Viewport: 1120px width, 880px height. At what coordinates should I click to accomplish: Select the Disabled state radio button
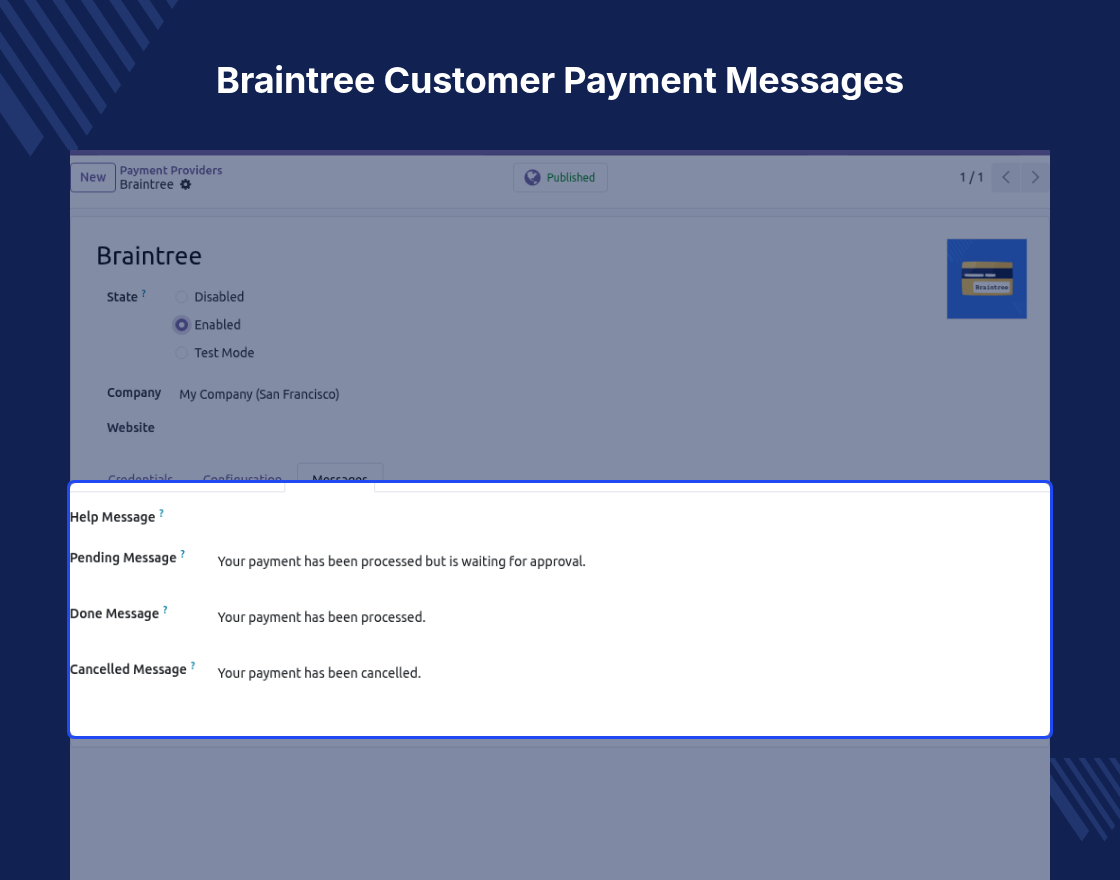coord(181,296)
